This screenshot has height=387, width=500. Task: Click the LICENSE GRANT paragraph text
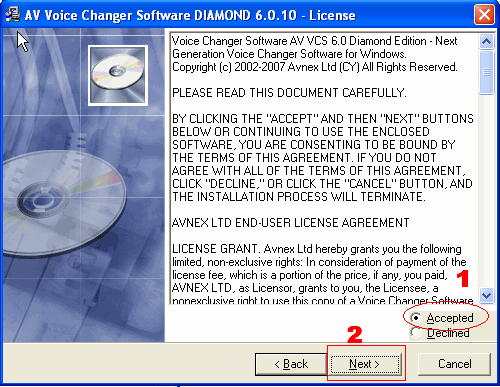(322, 275)
